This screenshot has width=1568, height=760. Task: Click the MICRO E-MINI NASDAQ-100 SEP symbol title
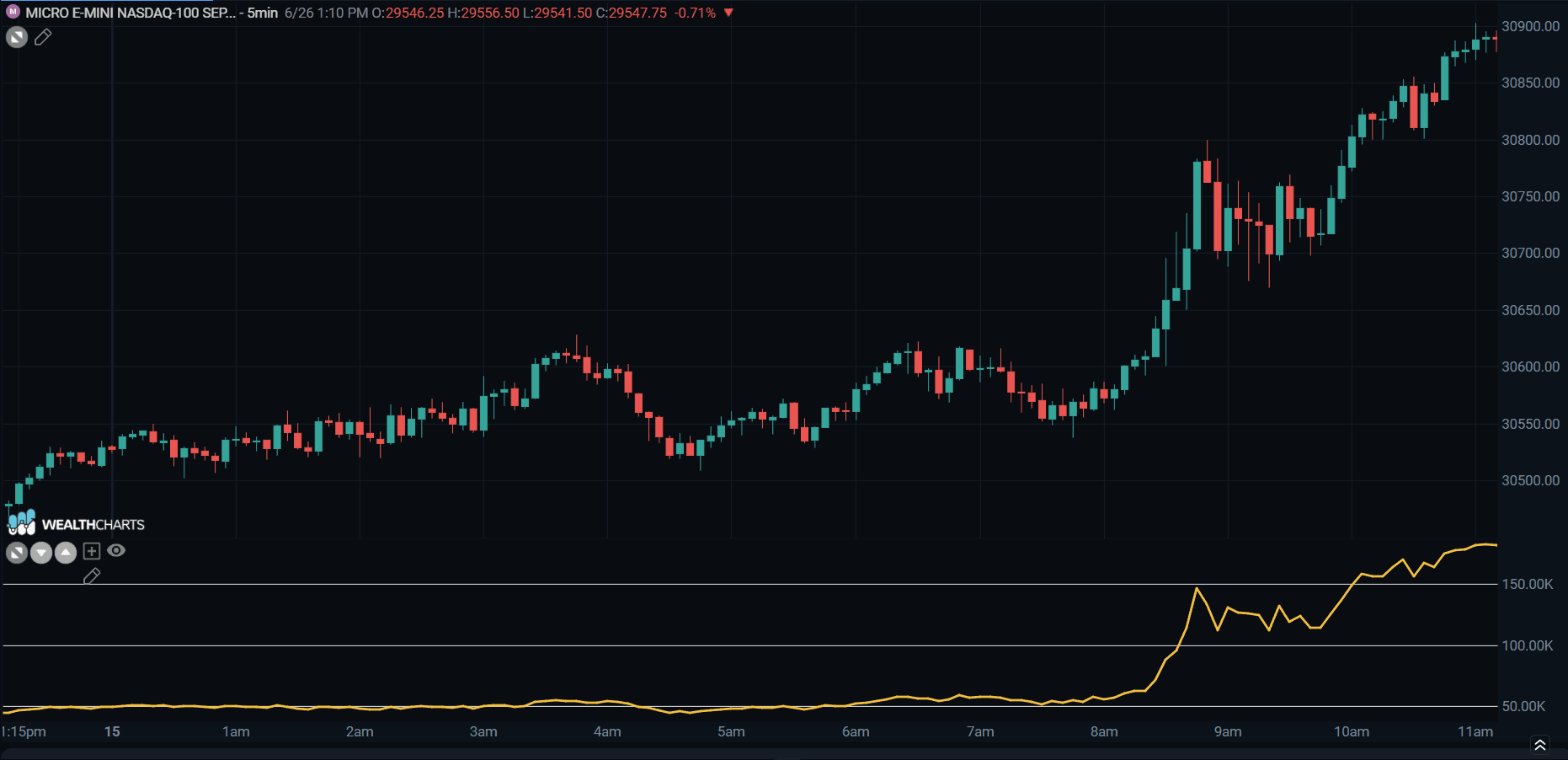pyautogui.click(x=131, y=13)
